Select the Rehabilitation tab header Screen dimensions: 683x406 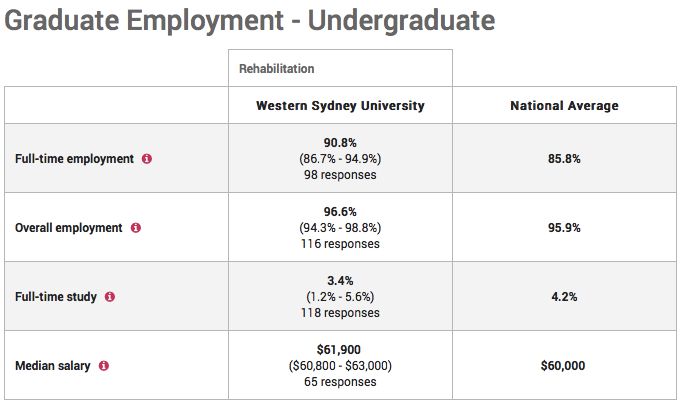tap(277, 69)
